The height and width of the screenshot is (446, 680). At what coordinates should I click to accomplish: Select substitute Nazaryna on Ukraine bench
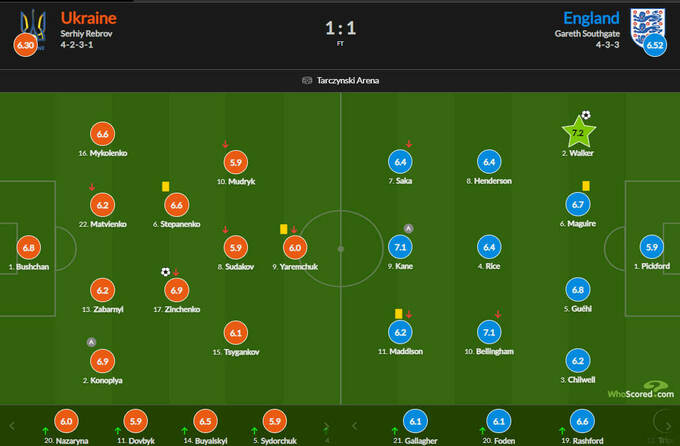(x=68, y=421)
